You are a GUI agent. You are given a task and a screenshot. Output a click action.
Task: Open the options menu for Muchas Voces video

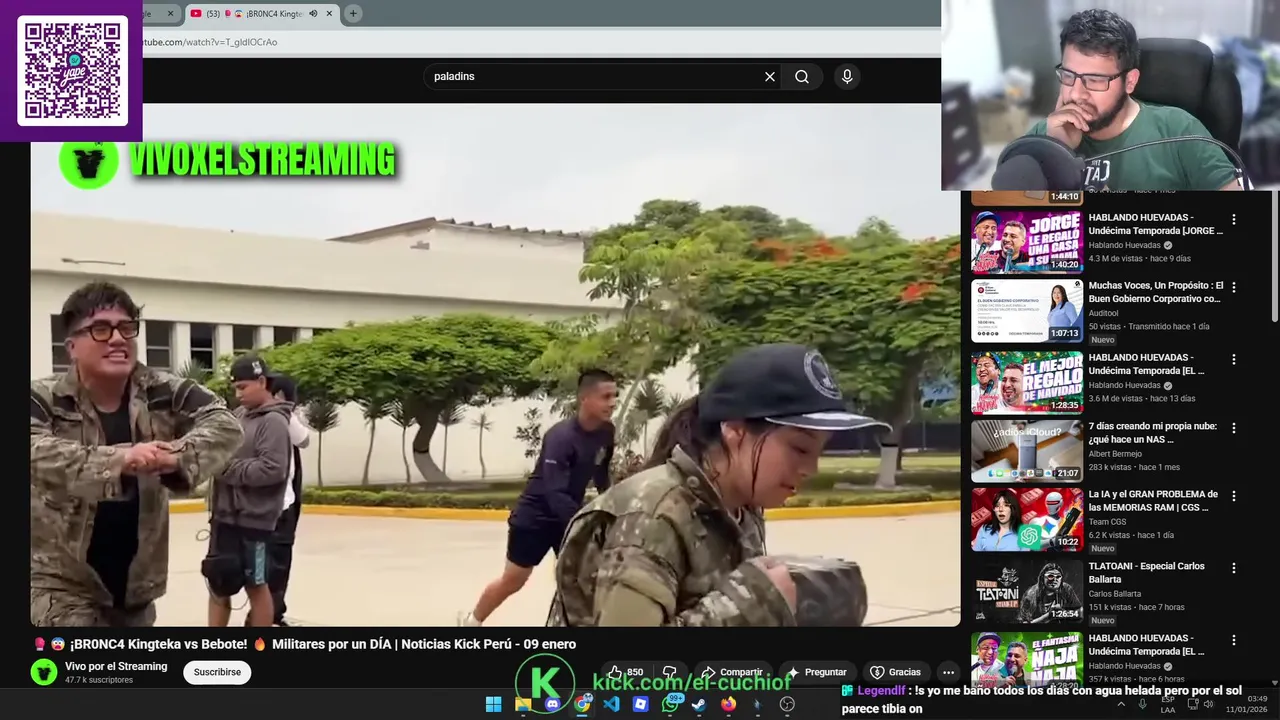click(1233, 287)
